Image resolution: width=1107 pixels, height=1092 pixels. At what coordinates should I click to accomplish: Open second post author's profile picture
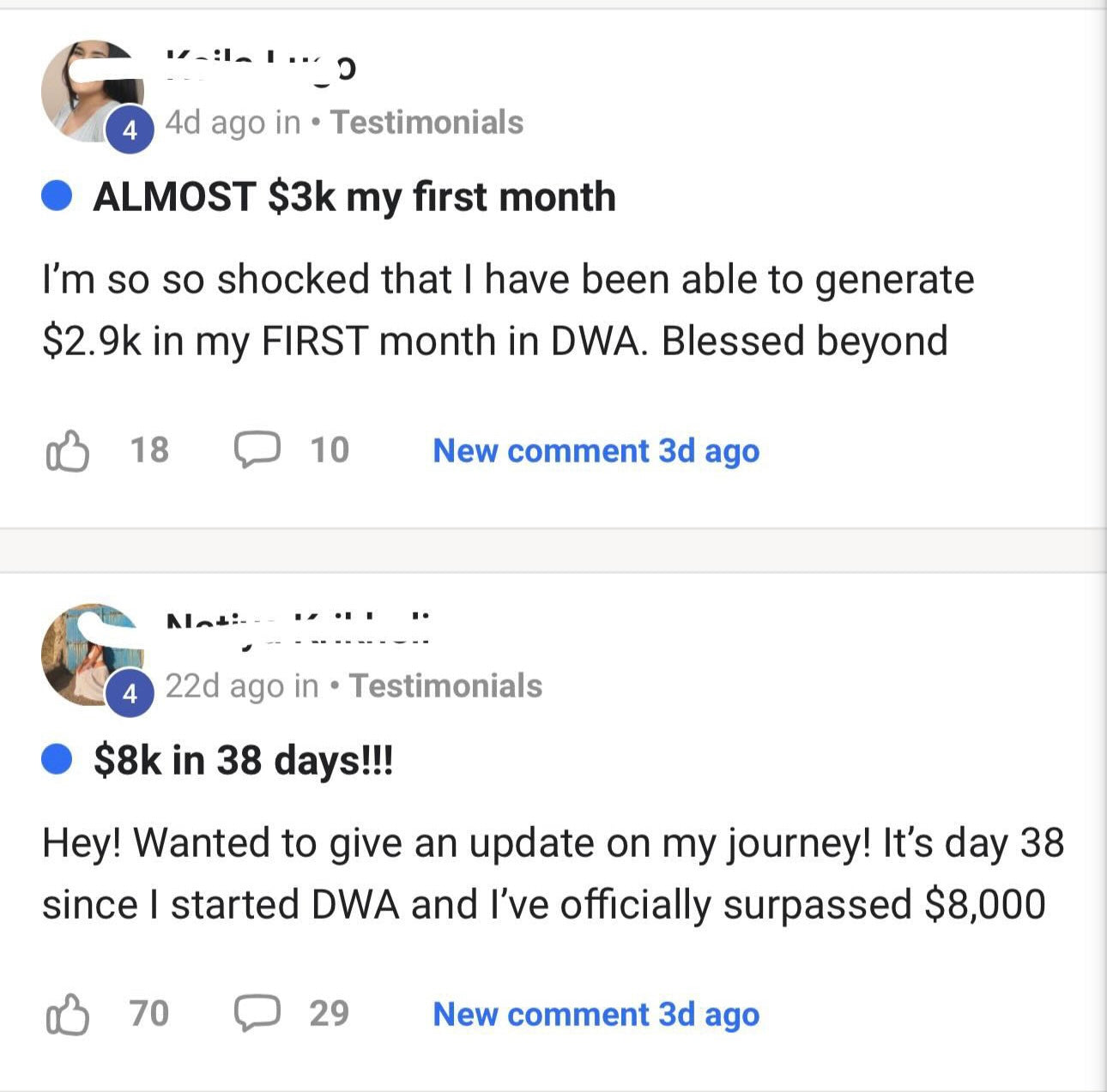[x=93, y=654]
